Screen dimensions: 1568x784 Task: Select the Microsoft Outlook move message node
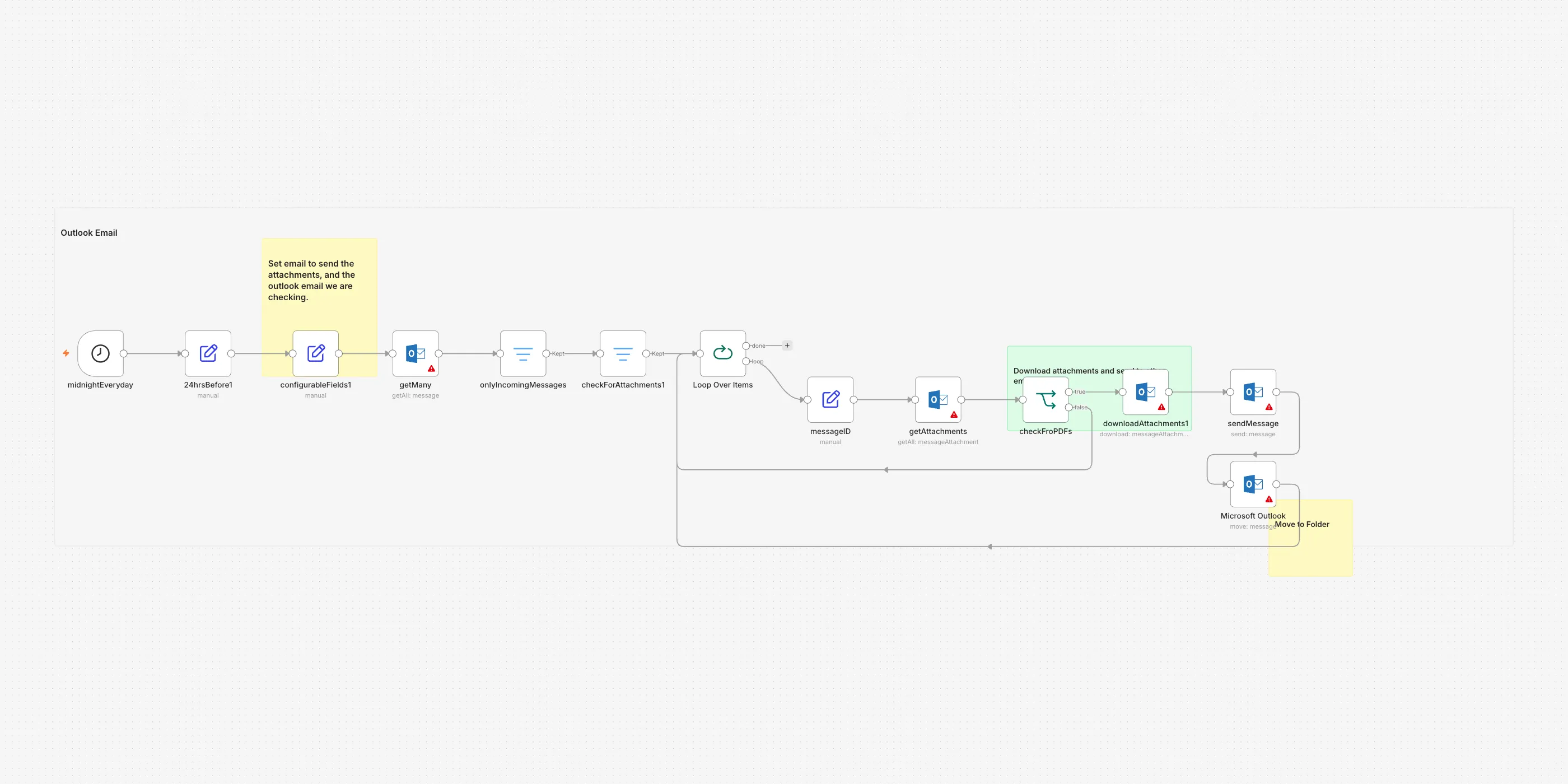[1253, 484]
